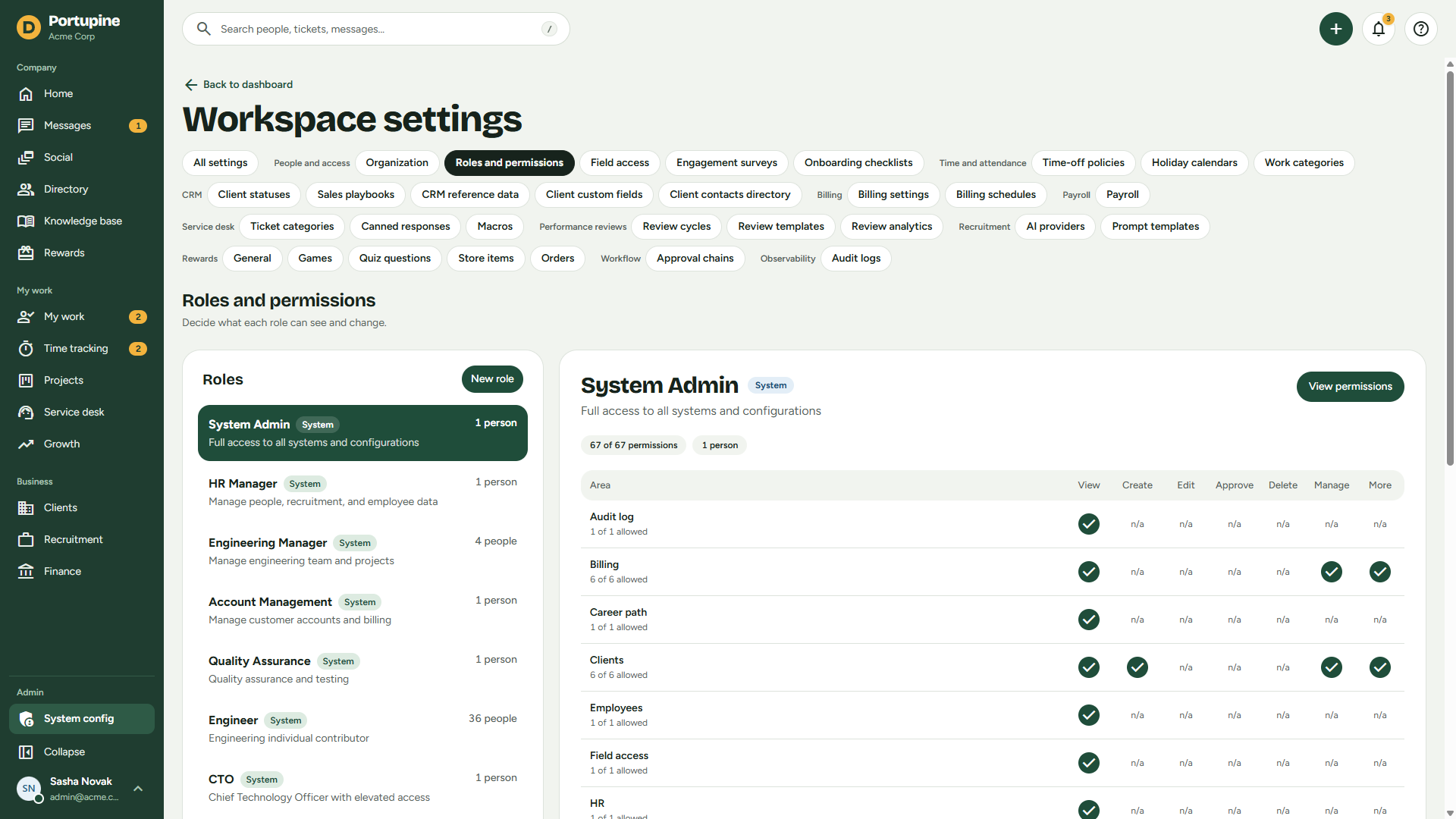This screenshot has height=819, width=1456.
Task: Open the Approval chains tab
Action: click(x=695, y=259)
